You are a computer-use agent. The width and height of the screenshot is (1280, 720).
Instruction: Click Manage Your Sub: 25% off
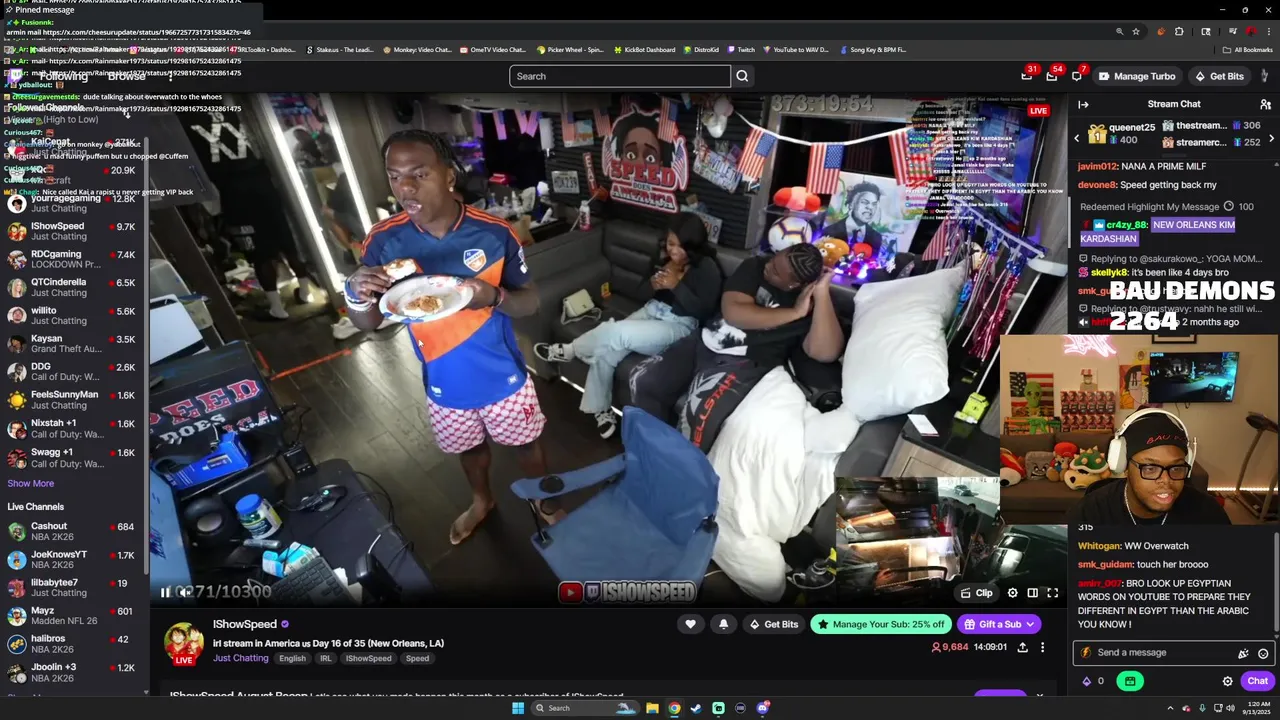(880, 624)
